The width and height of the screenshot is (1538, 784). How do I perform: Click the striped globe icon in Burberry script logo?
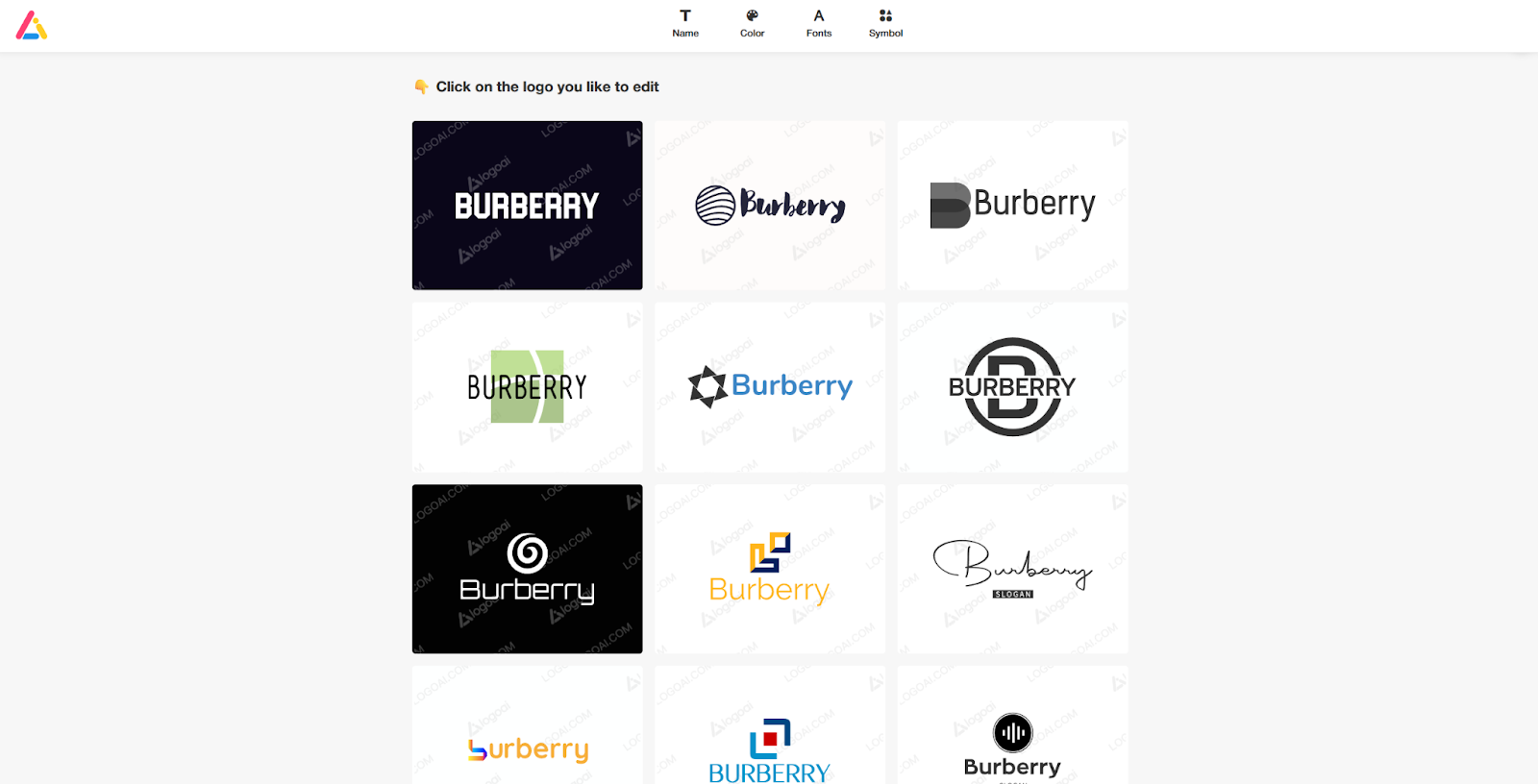[715, 205]
